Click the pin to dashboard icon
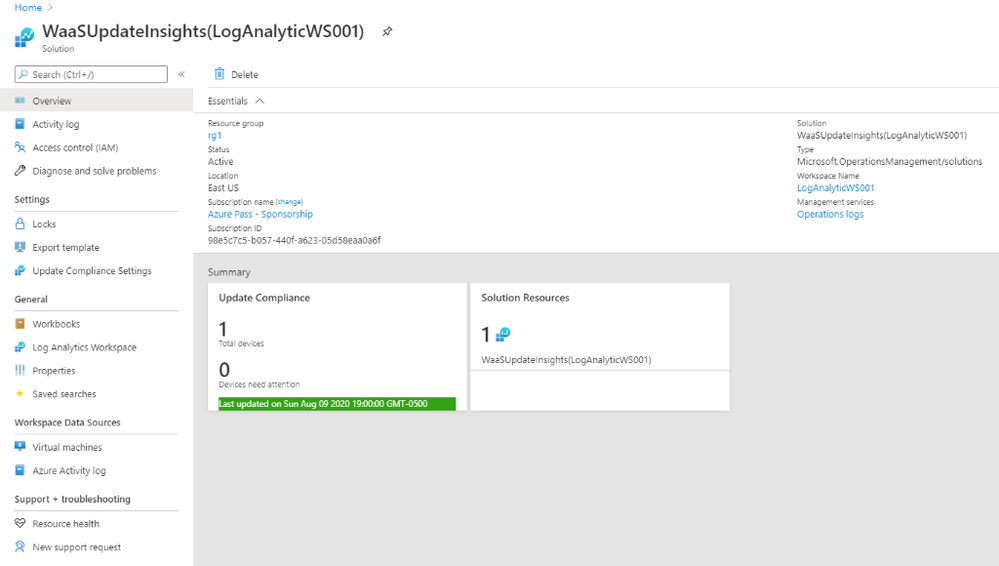 387,31
